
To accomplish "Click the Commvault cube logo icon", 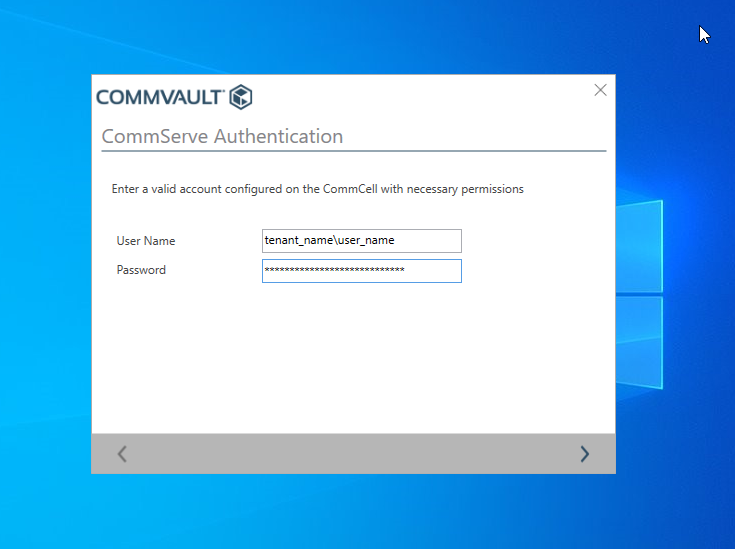I will tap(240, 97).
